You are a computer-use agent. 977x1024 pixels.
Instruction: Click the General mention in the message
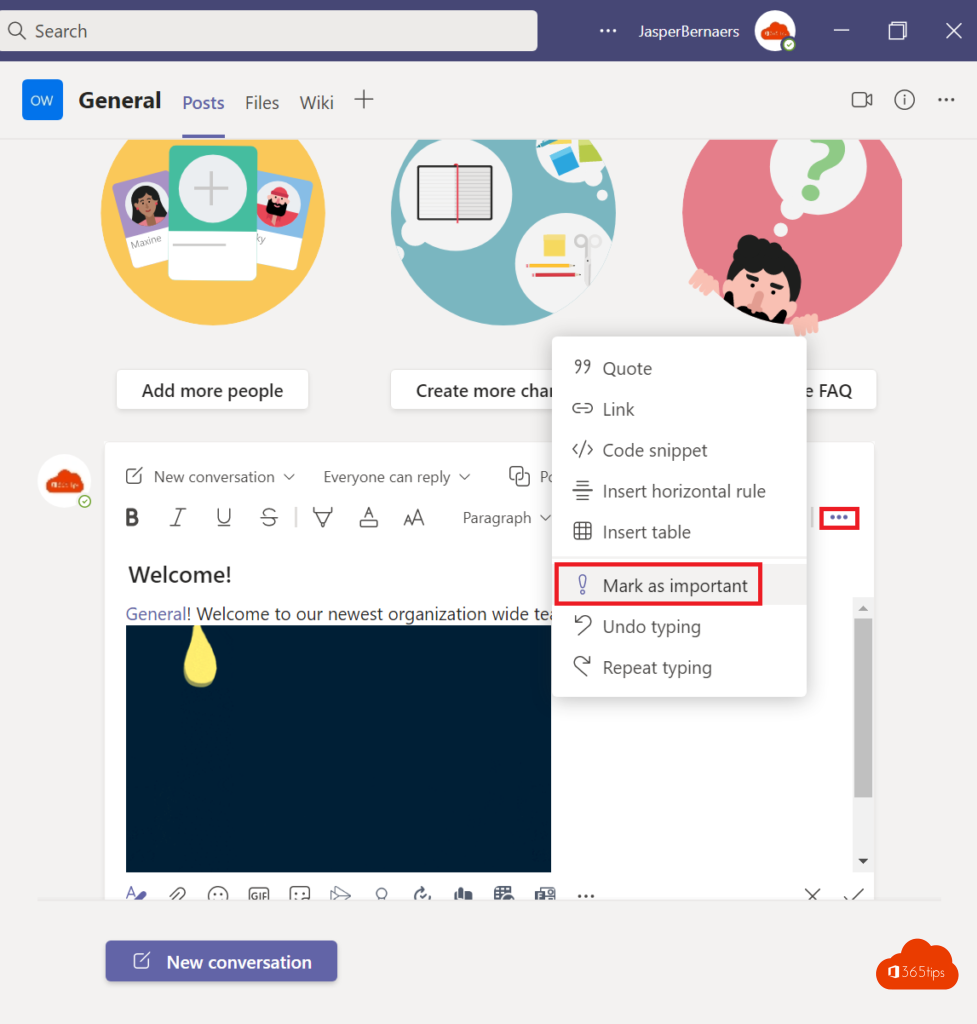tap(156, 614)
